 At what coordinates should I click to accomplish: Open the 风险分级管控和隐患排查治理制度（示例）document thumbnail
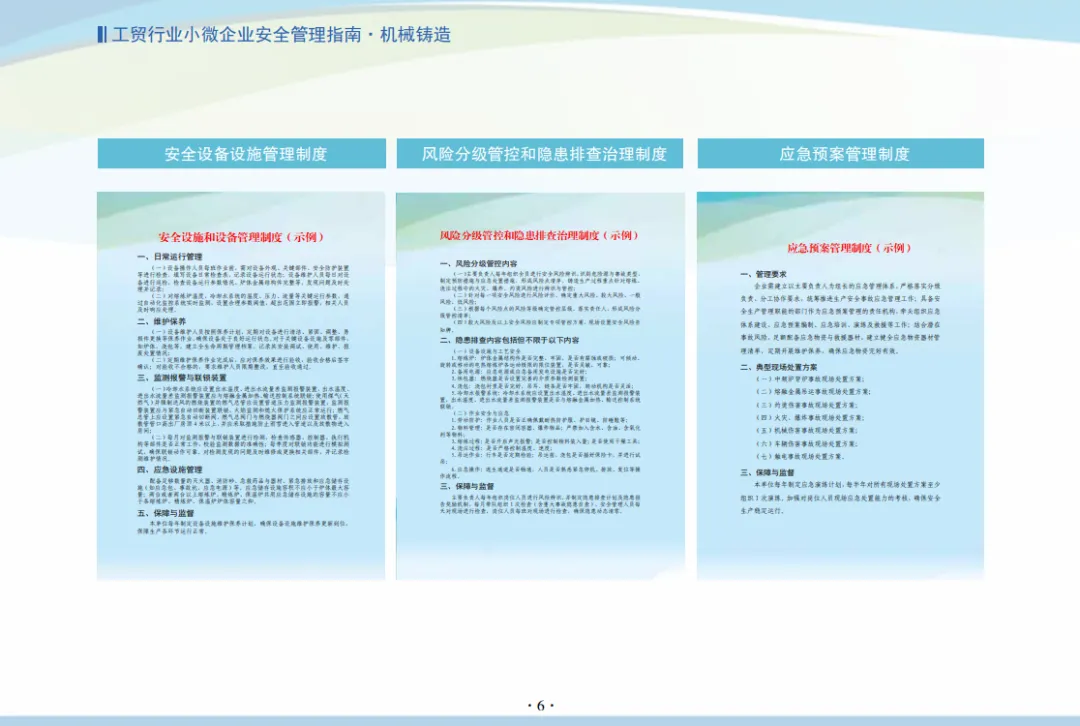coord(540,386)
